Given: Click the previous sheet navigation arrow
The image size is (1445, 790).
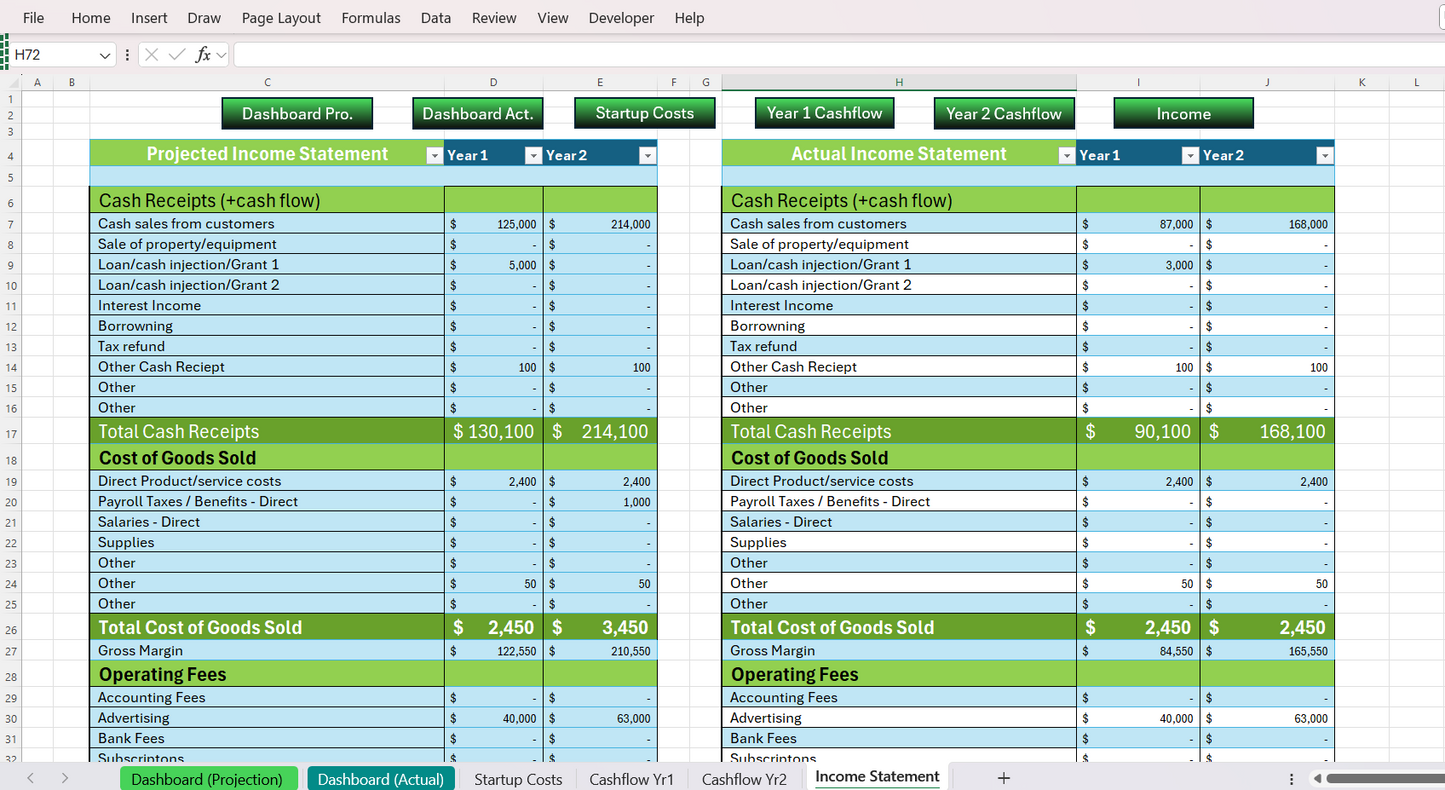Looking at the screenshot, I should click(30, 778).
